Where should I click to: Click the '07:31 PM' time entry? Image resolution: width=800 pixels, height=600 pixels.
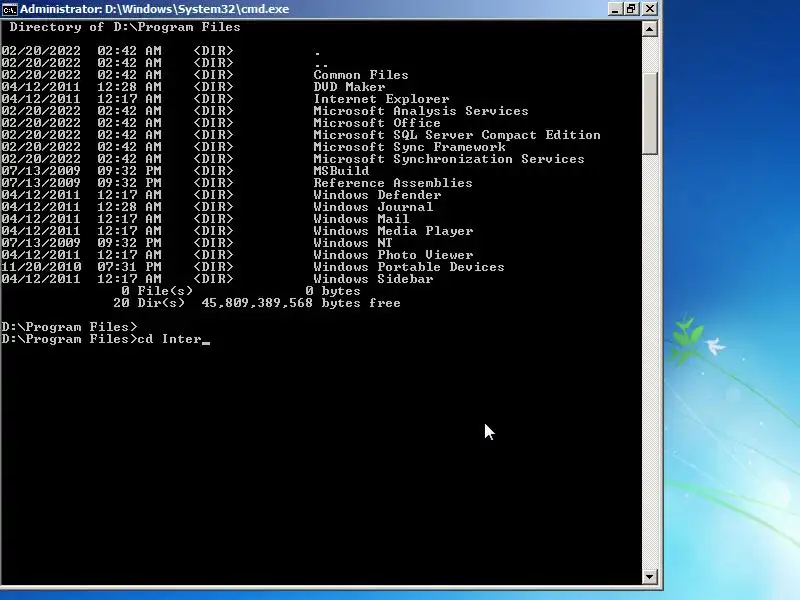[x=129, y=267]
